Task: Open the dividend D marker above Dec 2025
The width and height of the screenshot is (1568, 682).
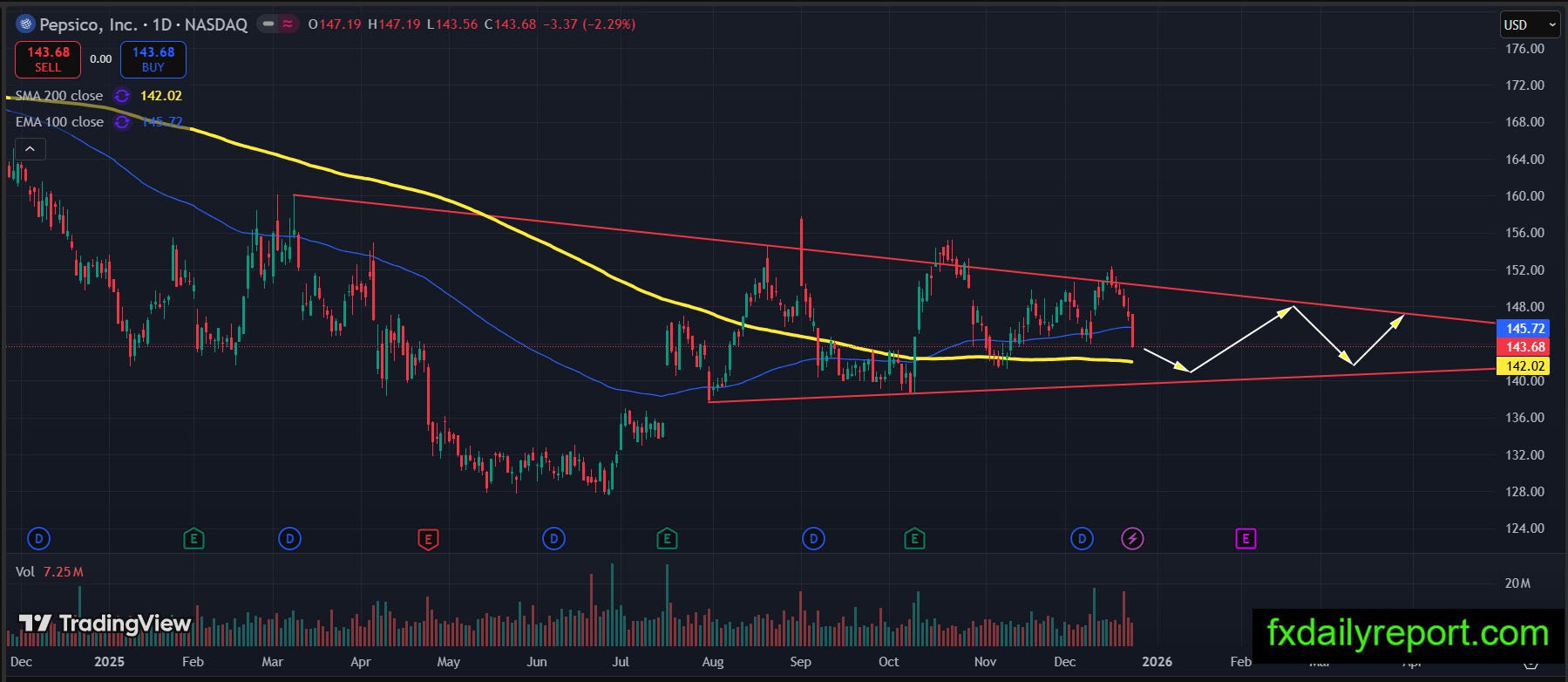Action: [x=1082, y=539]
